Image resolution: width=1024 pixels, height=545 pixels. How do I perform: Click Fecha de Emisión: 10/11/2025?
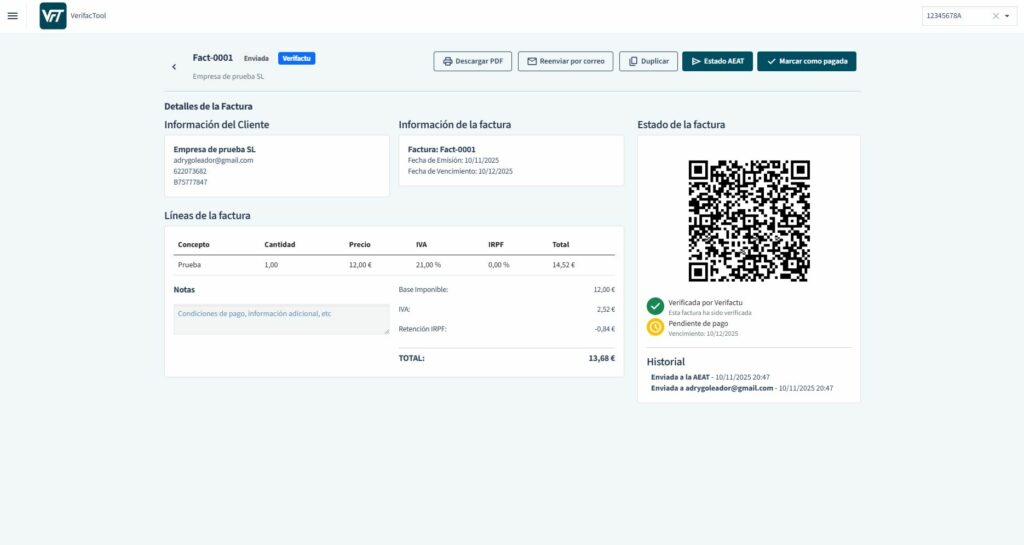click(453, 160)
